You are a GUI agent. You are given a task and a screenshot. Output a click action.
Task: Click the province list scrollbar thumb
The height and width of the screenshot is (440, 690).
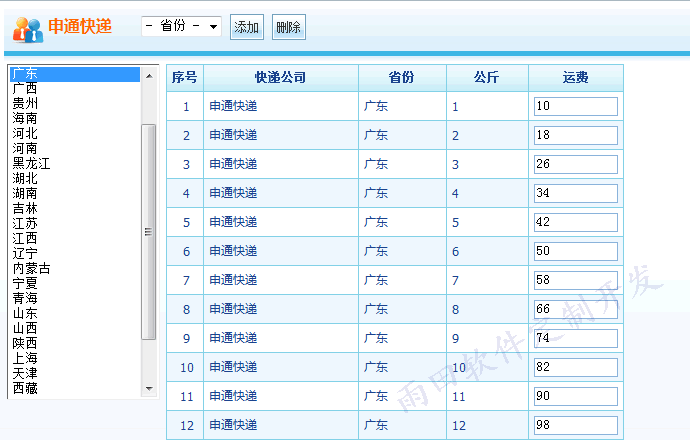[x=149, y=232]
